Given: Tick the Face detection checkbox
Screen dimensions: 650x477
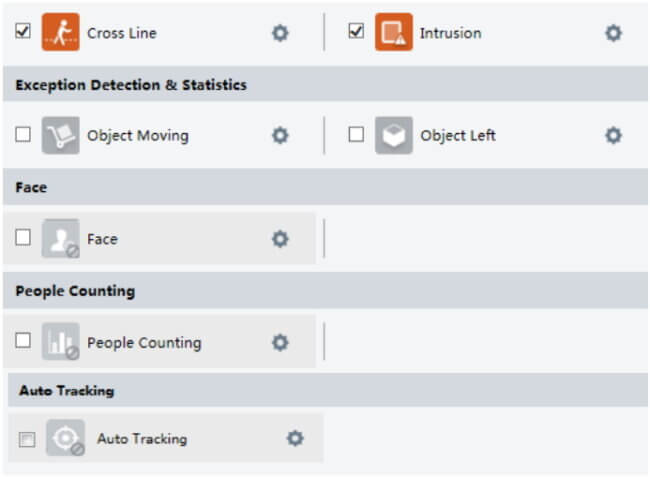Looking at the screenshot, I should [23, 237].
